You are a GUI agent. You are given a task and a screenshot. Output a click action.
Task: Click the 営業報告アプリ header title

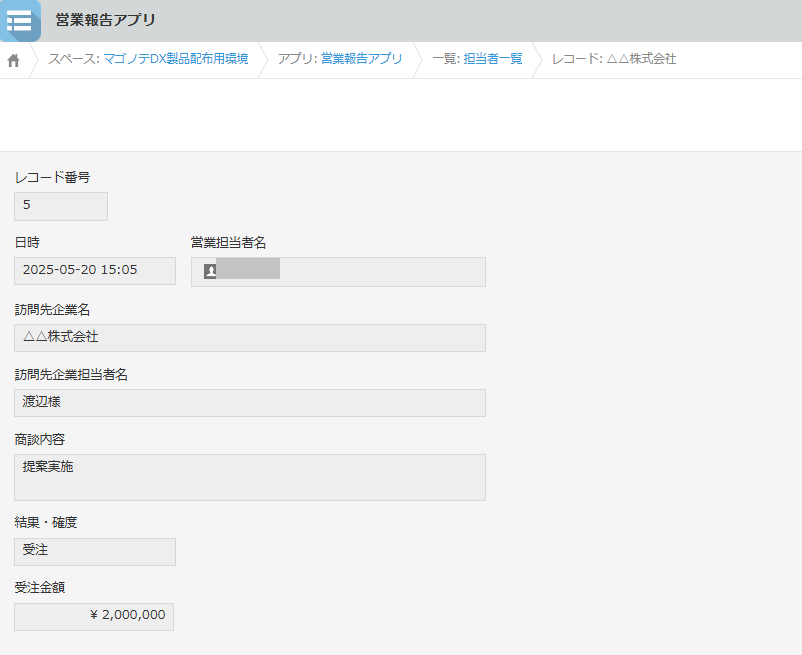[105, 20]
